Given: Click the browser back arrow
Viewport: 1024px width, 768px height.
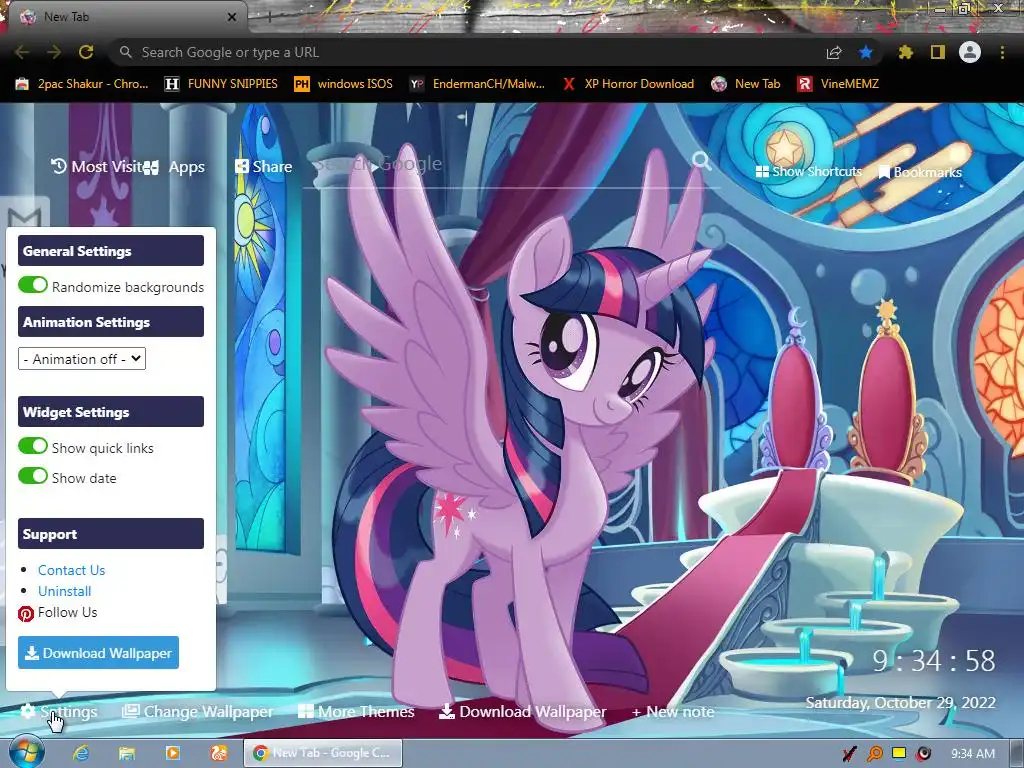Looking at the screenshot, I should (x=22, y=52).
